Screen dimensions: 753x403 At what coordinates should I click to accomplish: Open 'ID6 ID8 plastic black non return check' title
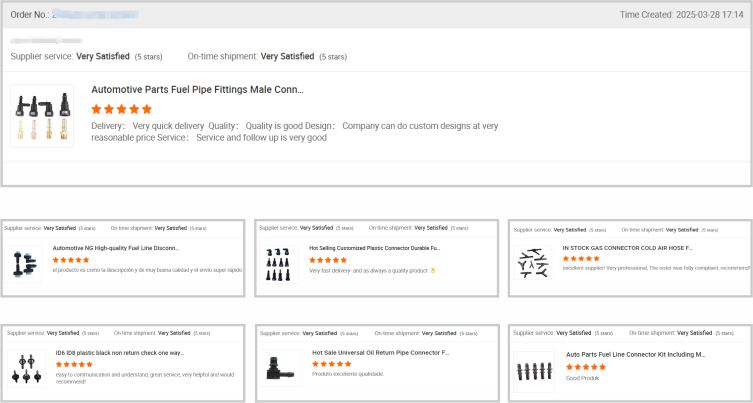coord(120,353)
